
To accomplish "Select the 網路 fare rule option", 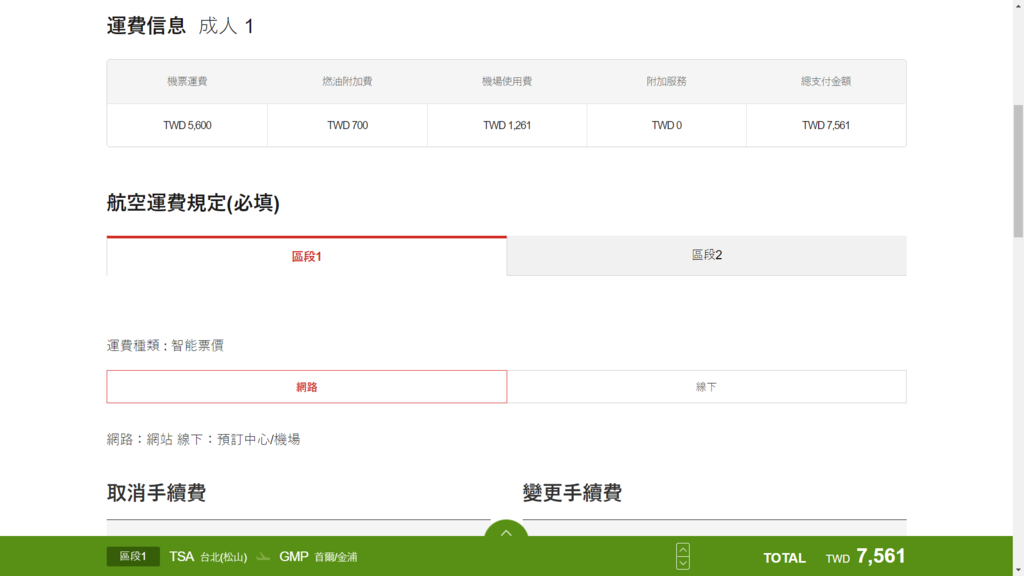I will click(x=306, y=387).
